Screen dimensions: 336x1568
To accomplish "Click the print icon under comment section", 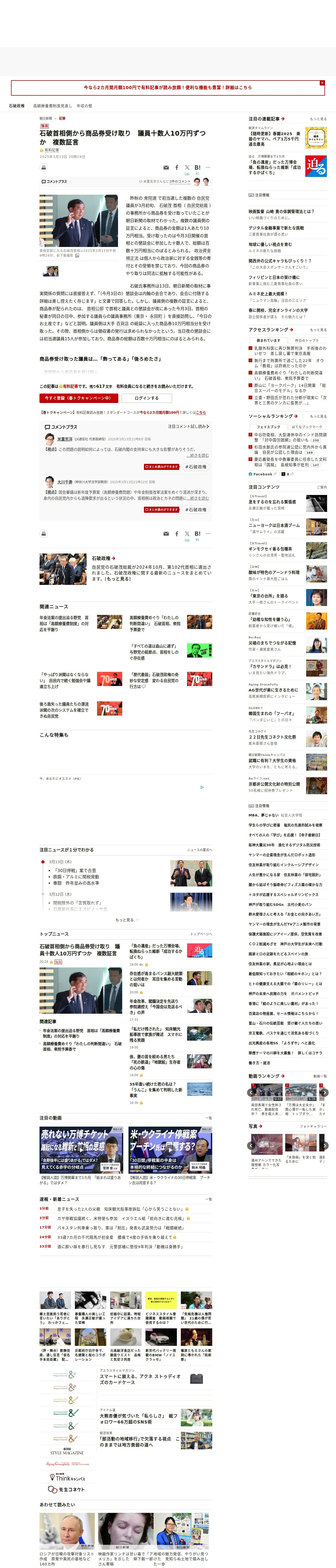I will [44, 534].
